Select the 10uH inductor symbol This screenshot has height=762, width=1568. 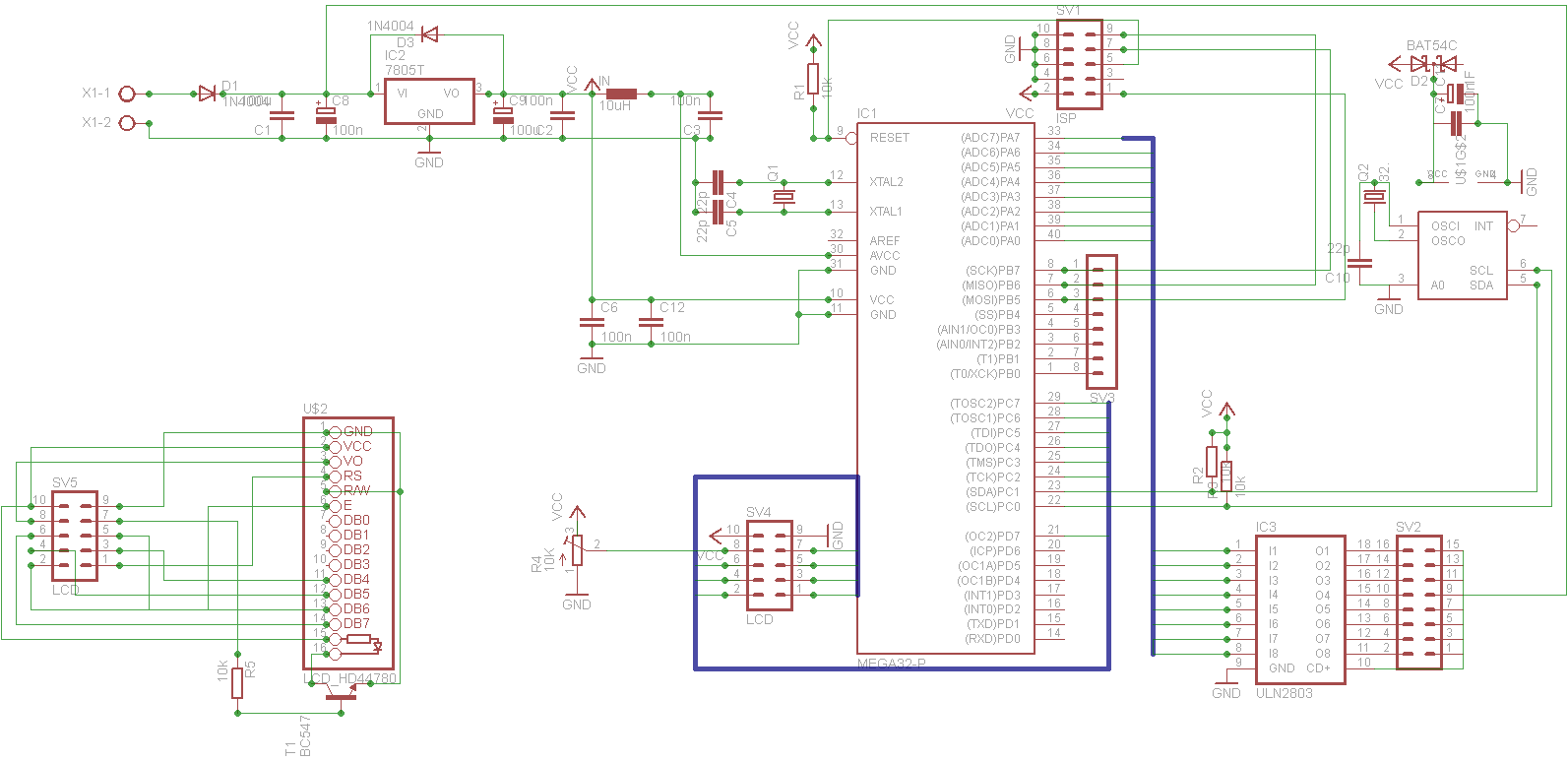coord(621,94)
